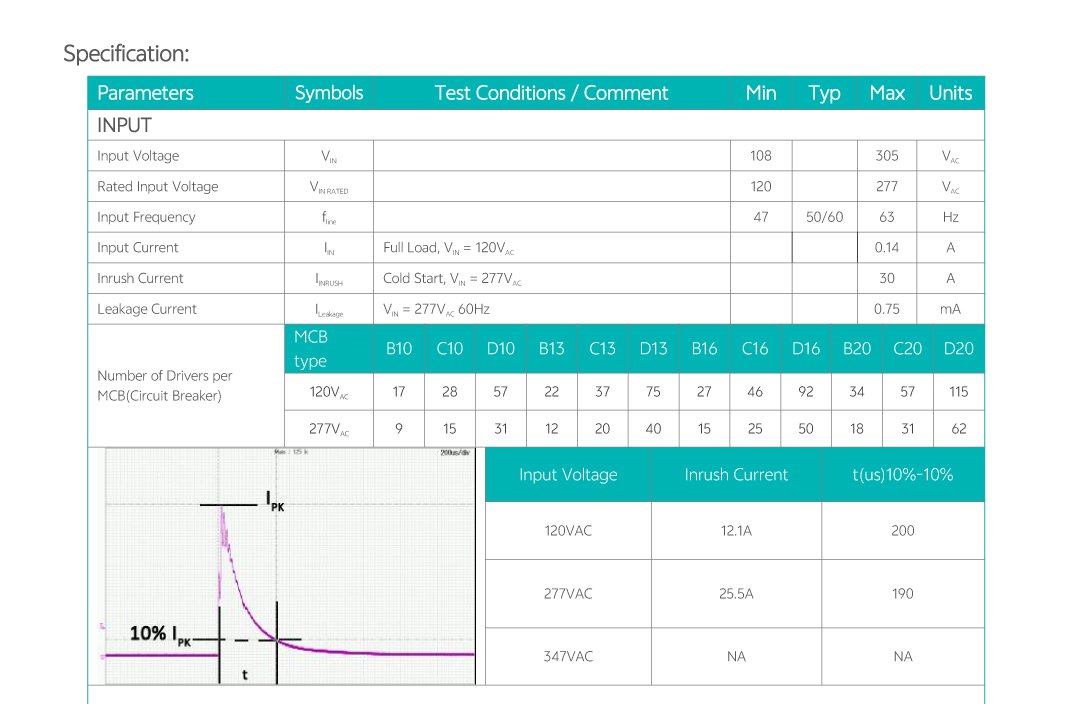Click the 50/60 typical frequency value
This screenshot has height=704, width=1072.
(x=824, y=217)
